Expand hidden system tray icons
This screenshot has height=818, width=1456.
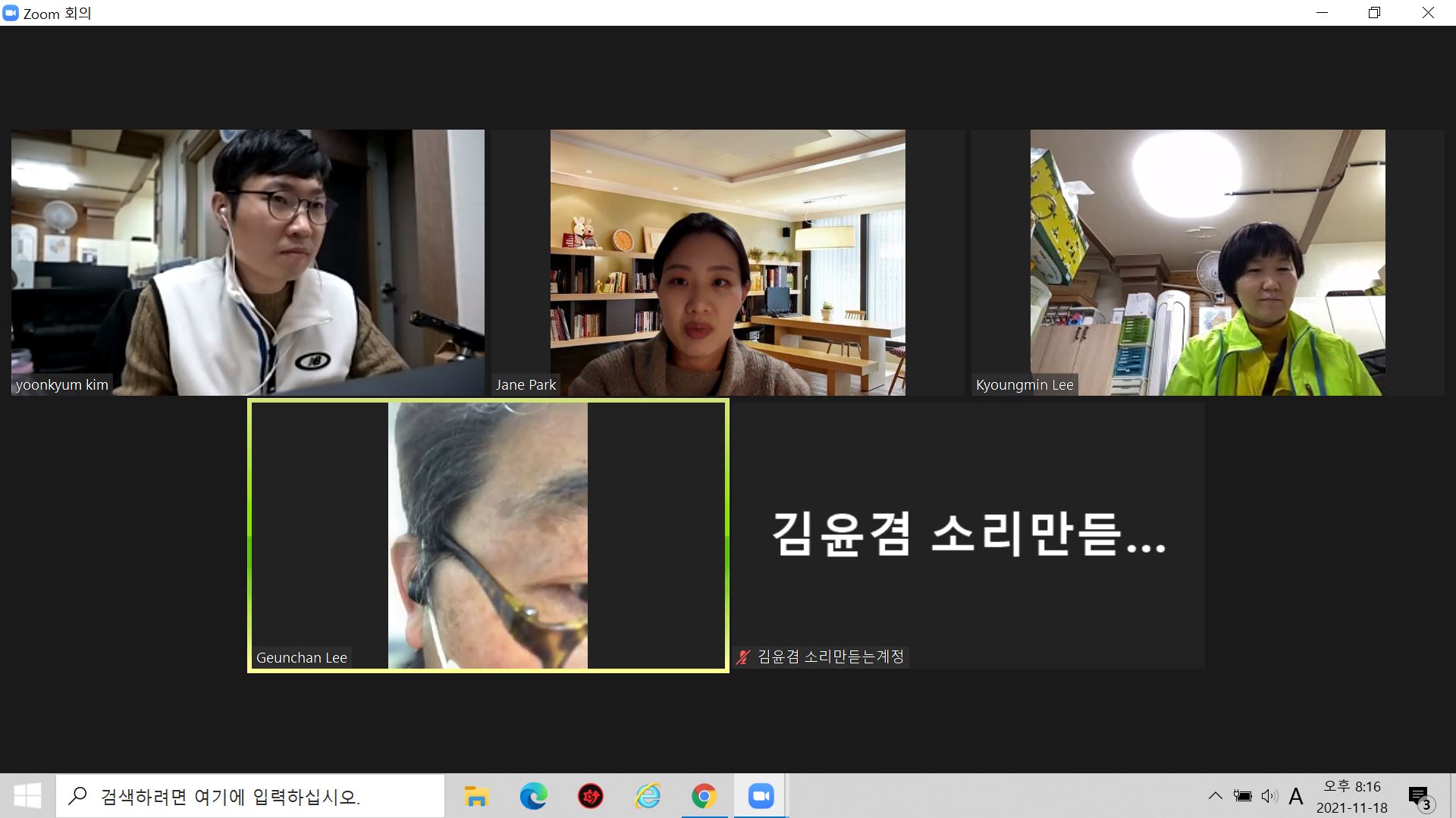pyautogui.click(x=1215, y=796)
